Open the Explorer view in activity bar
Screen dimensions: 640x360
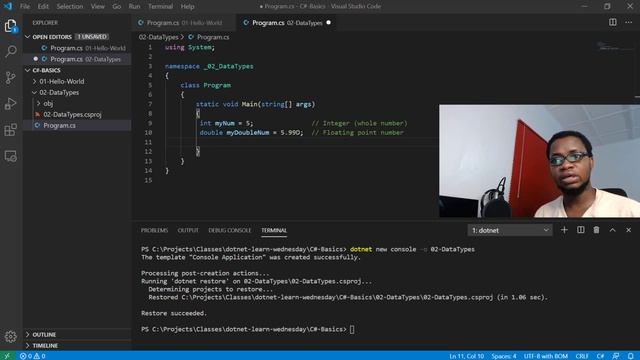tap(11, 26)
